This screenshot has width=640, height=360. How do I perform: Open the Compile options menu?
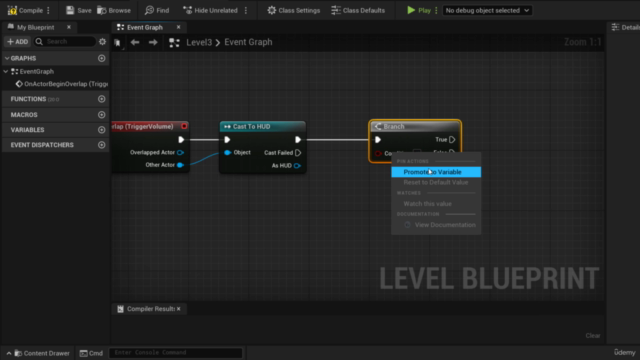click(x=49, y=10)
